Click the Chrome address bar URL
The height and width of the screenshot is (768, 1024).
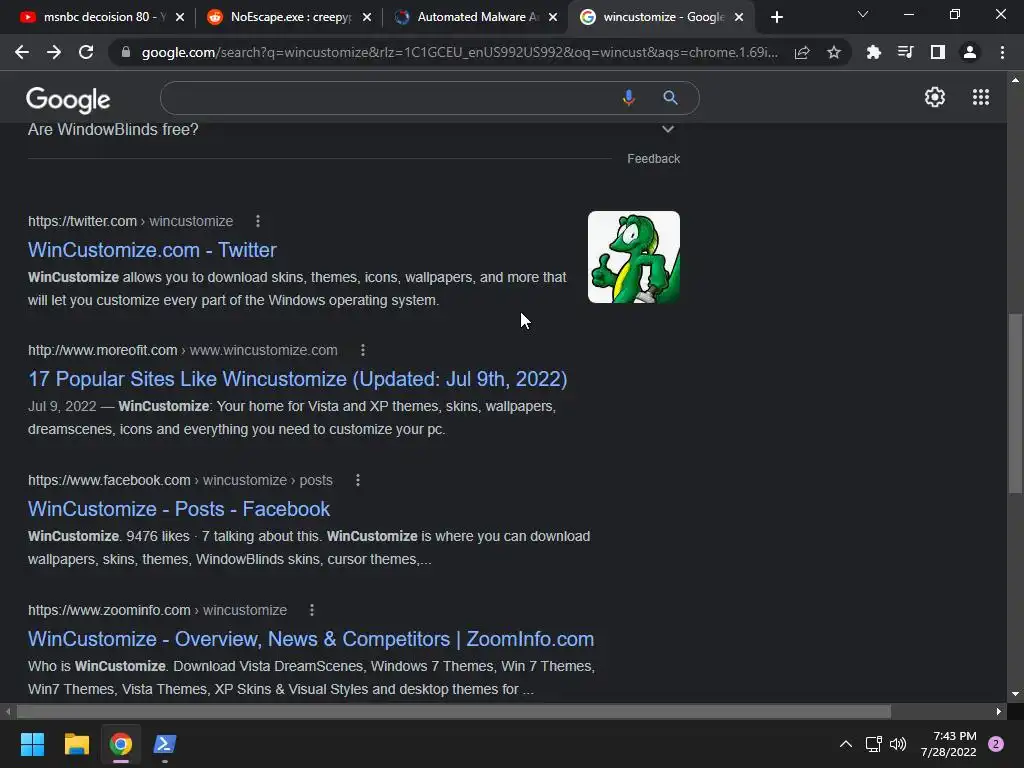(459, 52)
